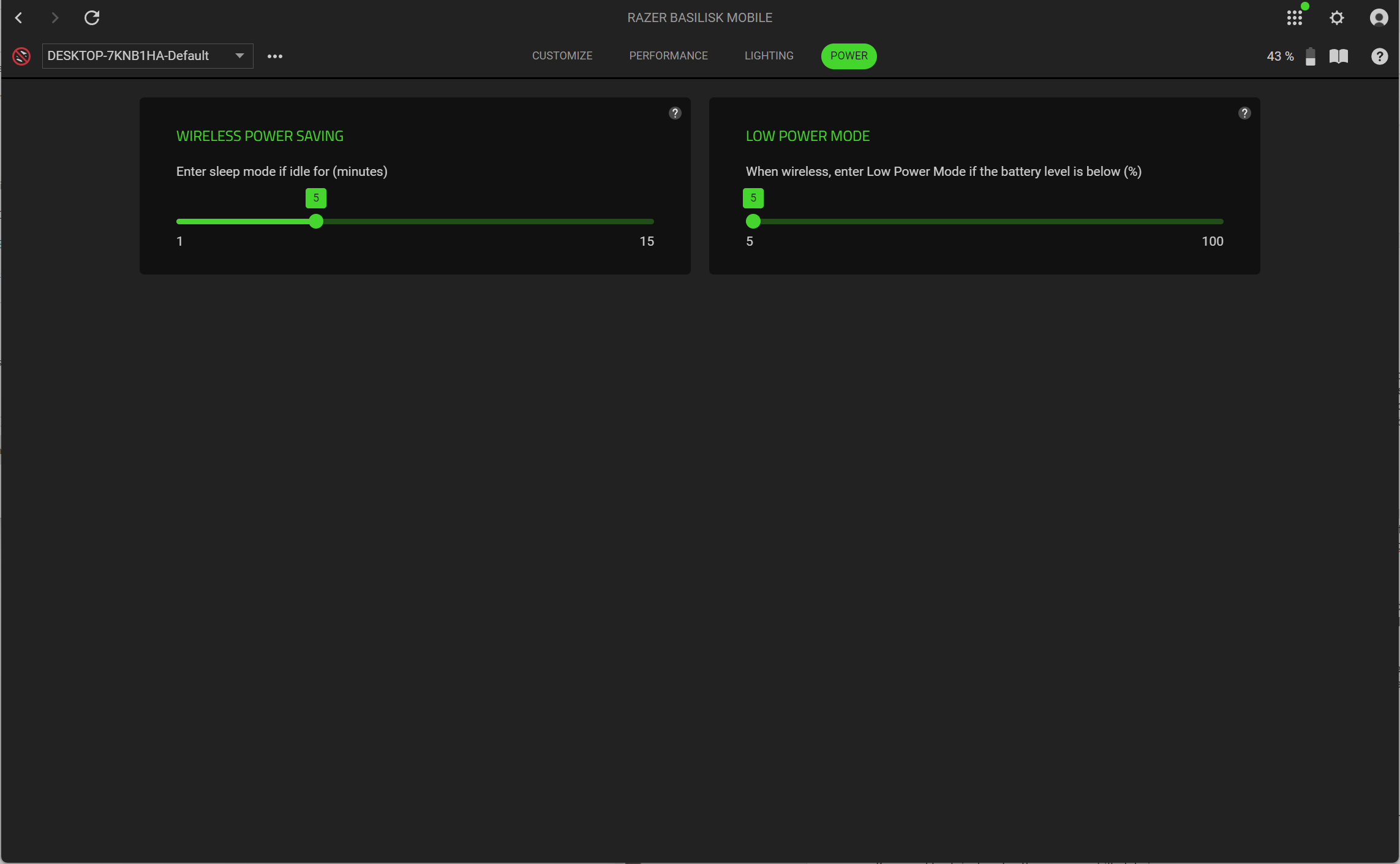Click 'Enter sleep mode if idle for (minutes)' text
The width and height of the screenshot is (1400, 864).
click(282, 172)
